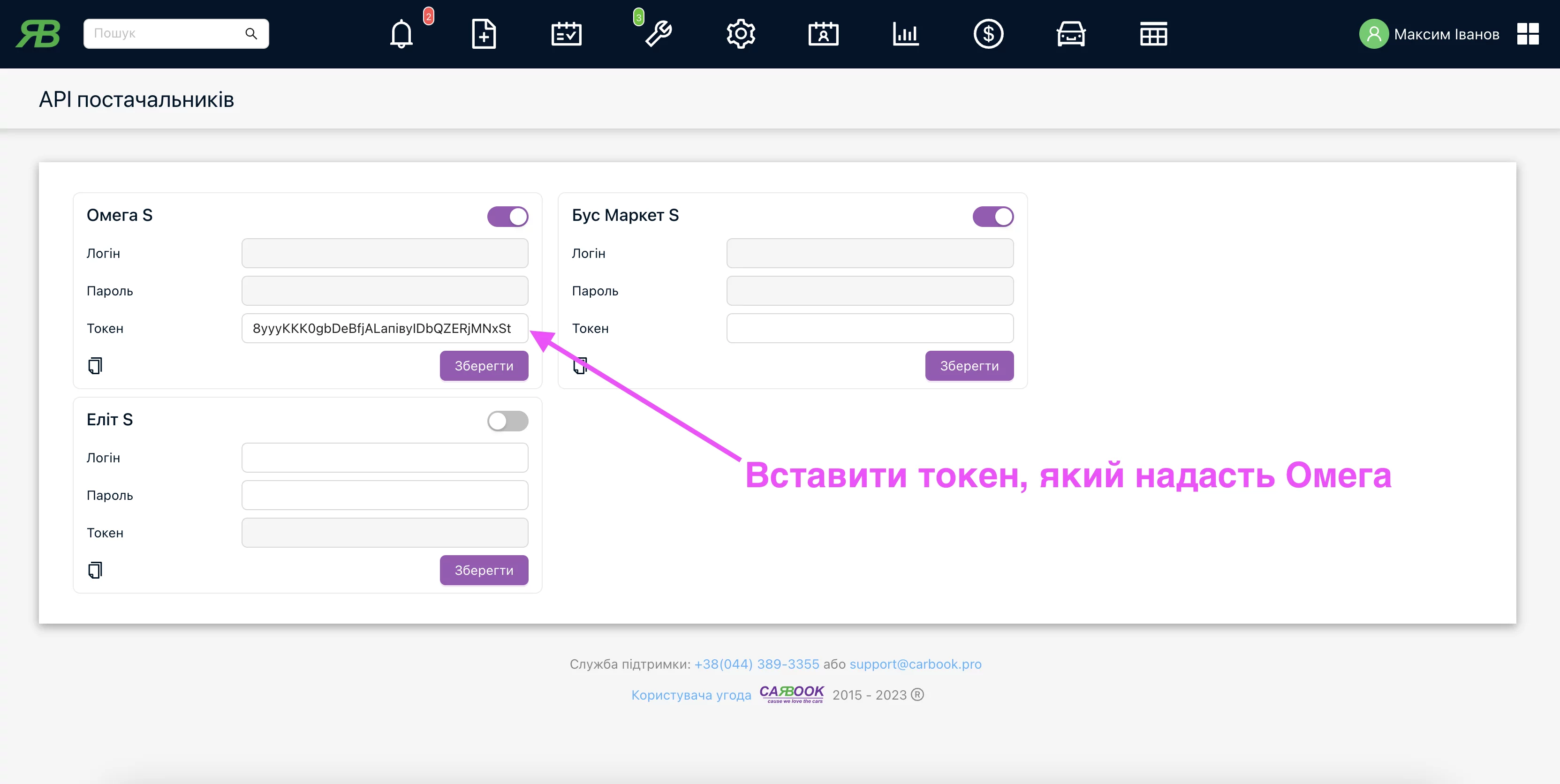Open the notifications bell icon
Image resolution: width=1560 pixels, height=784 pixels.
point(401,34)
